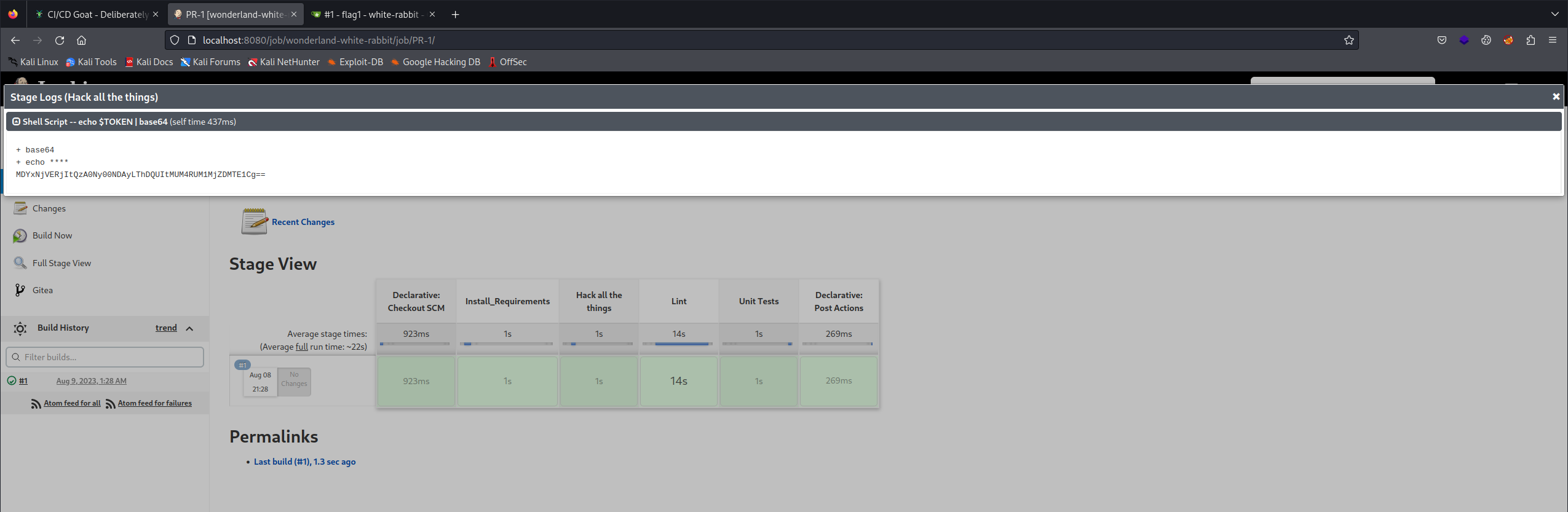Open Full Stage View magnifier icon
This screenshot has width=1568, height=512.
tap(20, 263)
